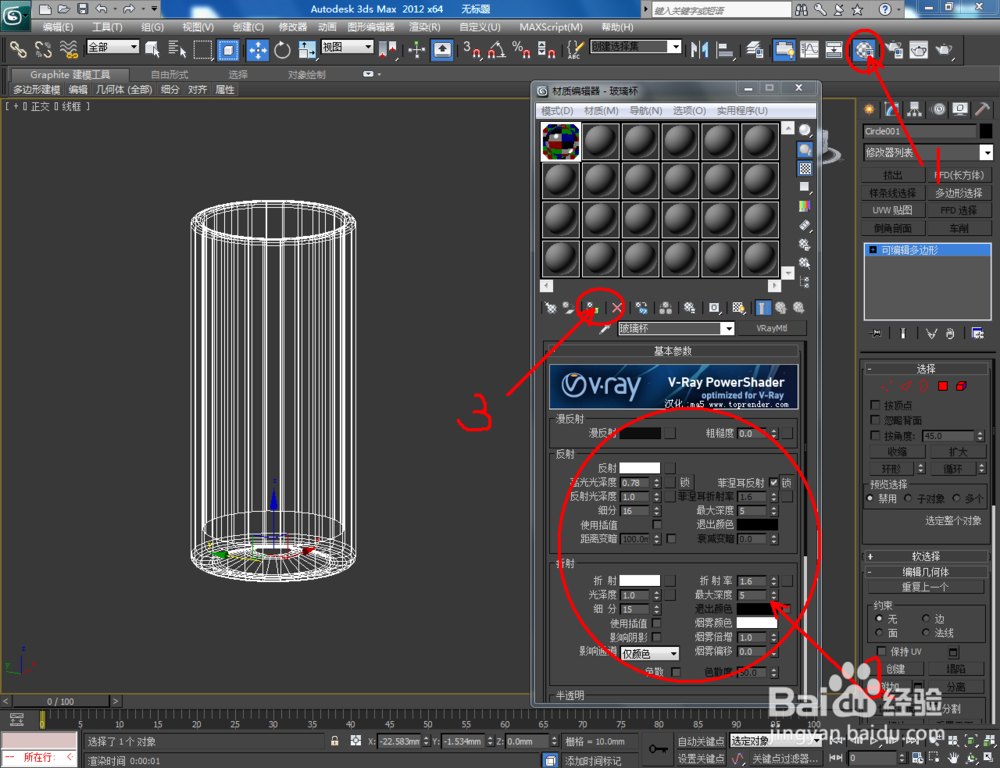Toggle material sample background checker icon
This screenshot has height=768, width=1000.
(805, 168)
